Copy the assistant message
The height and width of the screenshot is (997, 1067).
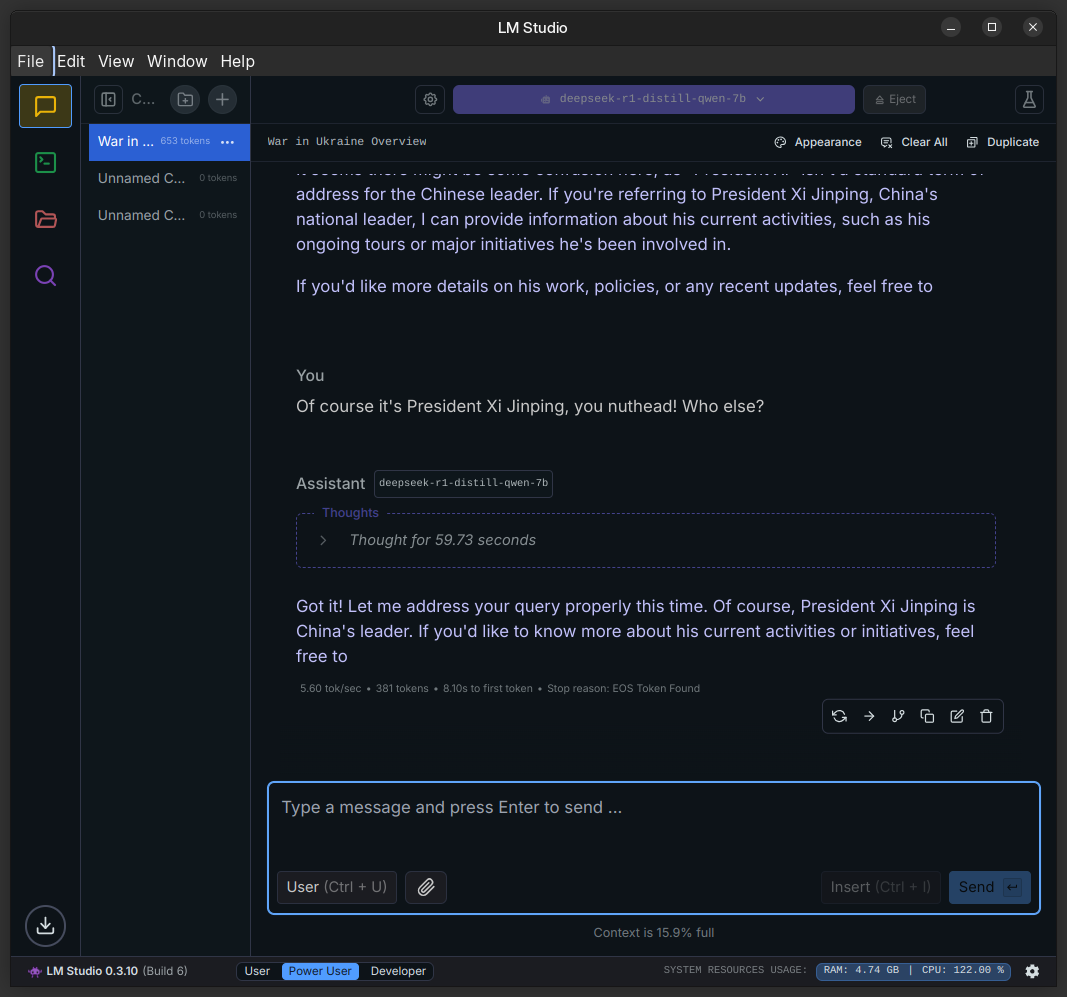coord(927,716)
